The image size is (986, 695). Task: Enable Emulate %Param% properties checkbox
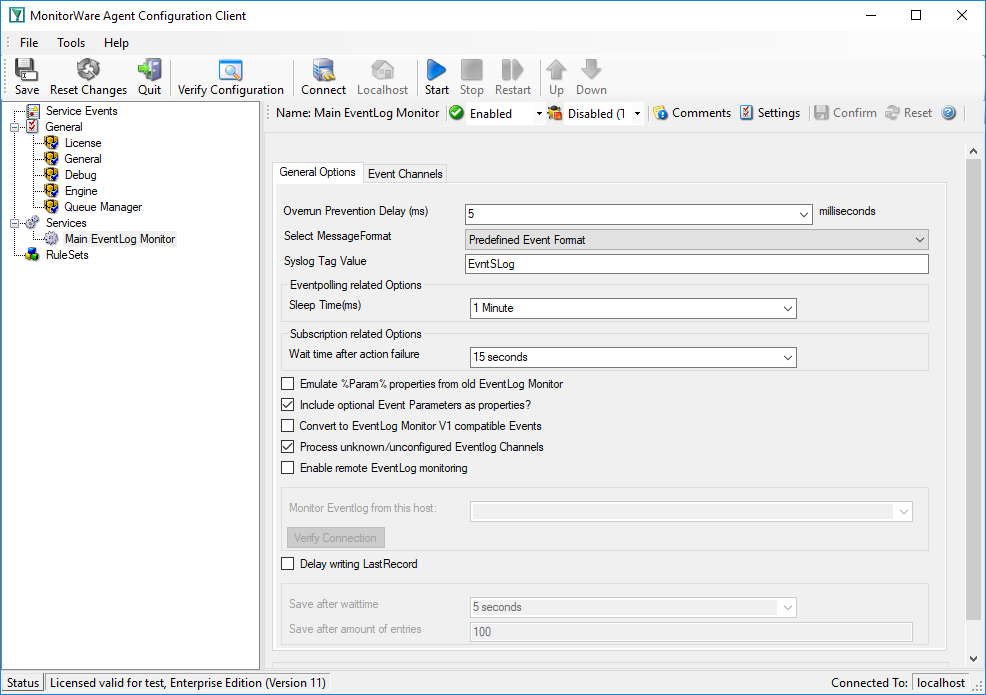coord(287,384)
